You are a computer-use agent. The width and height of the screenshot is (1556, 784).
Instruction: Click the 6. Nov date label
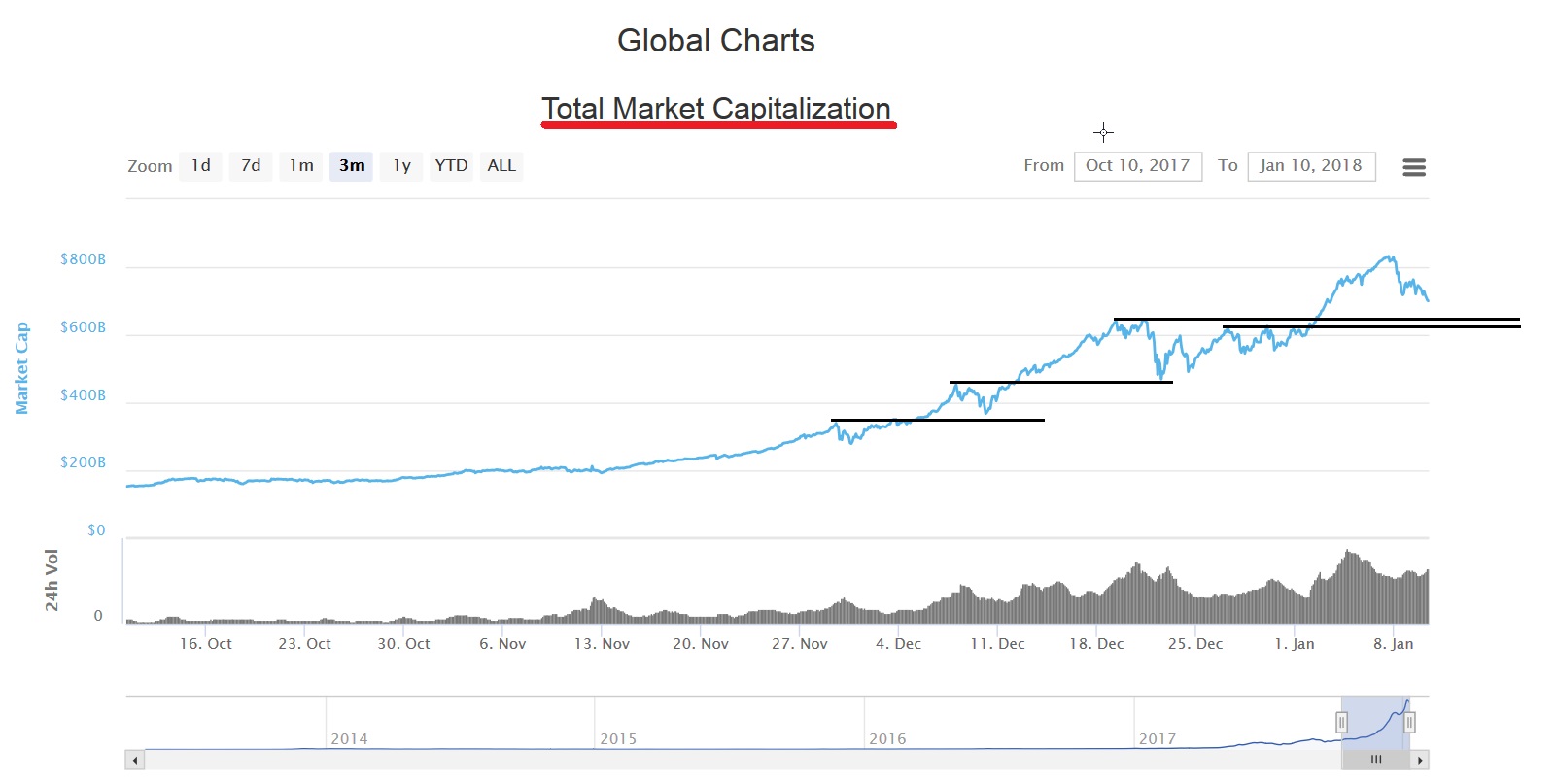502,644
